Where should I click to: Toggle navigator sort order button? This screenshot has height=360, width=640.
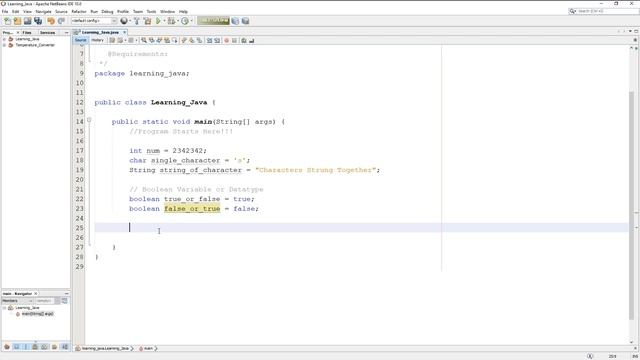click(64, 347)
